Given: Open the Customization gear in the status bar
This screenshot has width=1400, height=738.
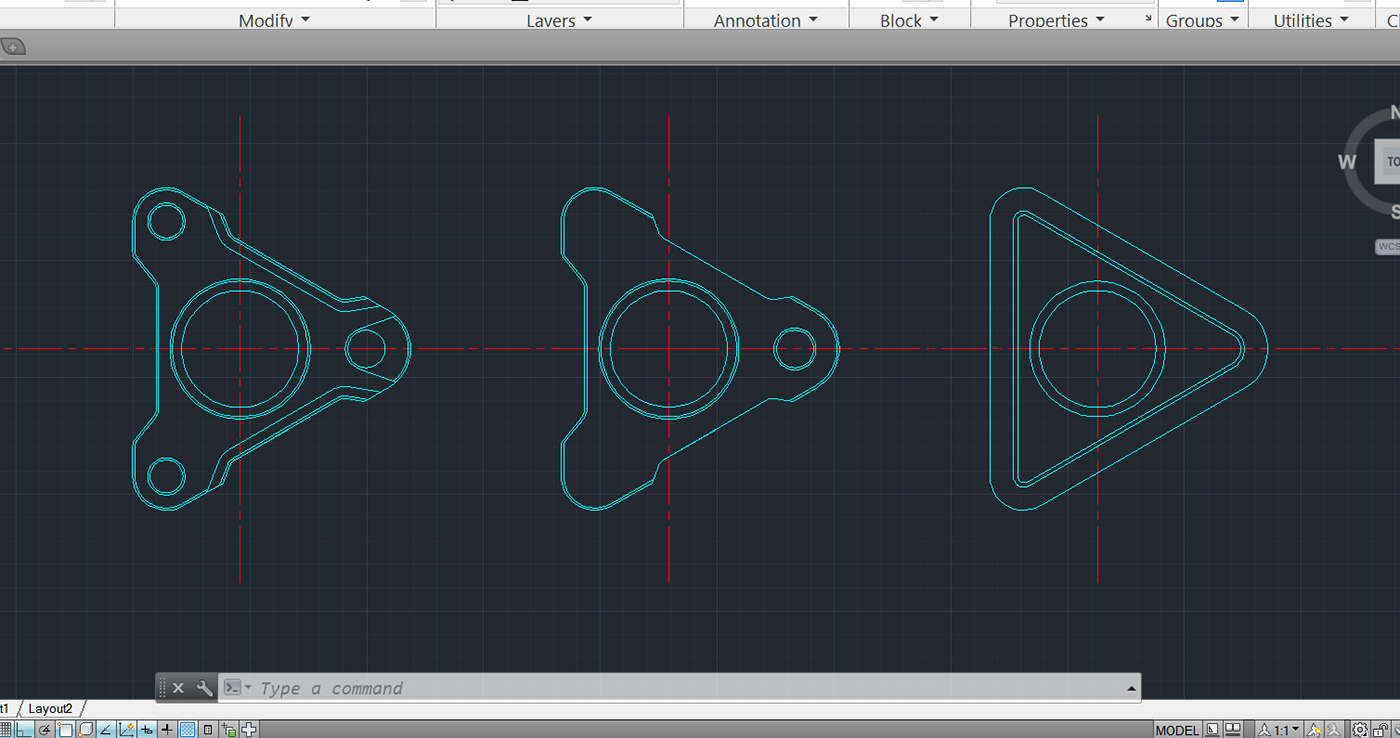Looking at the screenshot, I should coord(1360,729).
